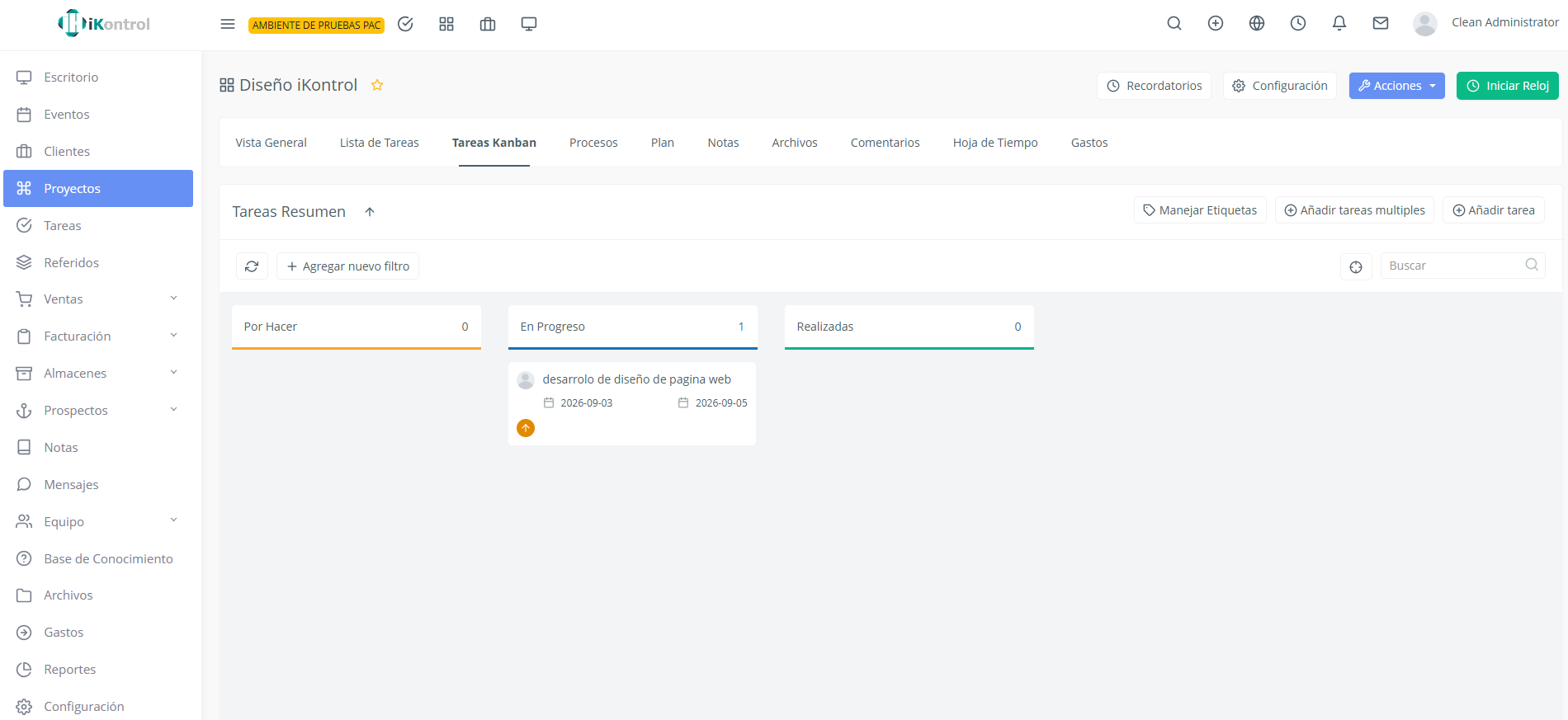
Task: Collapse Tareas Resumen with the up arrow
Action: 370,212
